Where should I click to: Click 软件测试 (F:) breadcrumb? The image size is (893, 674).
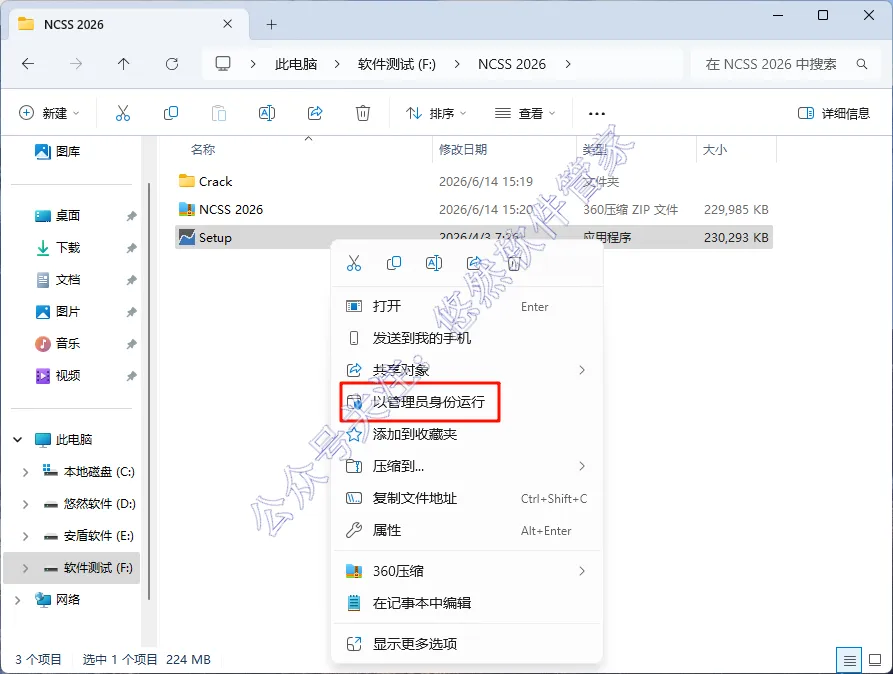tap(397, 64)
